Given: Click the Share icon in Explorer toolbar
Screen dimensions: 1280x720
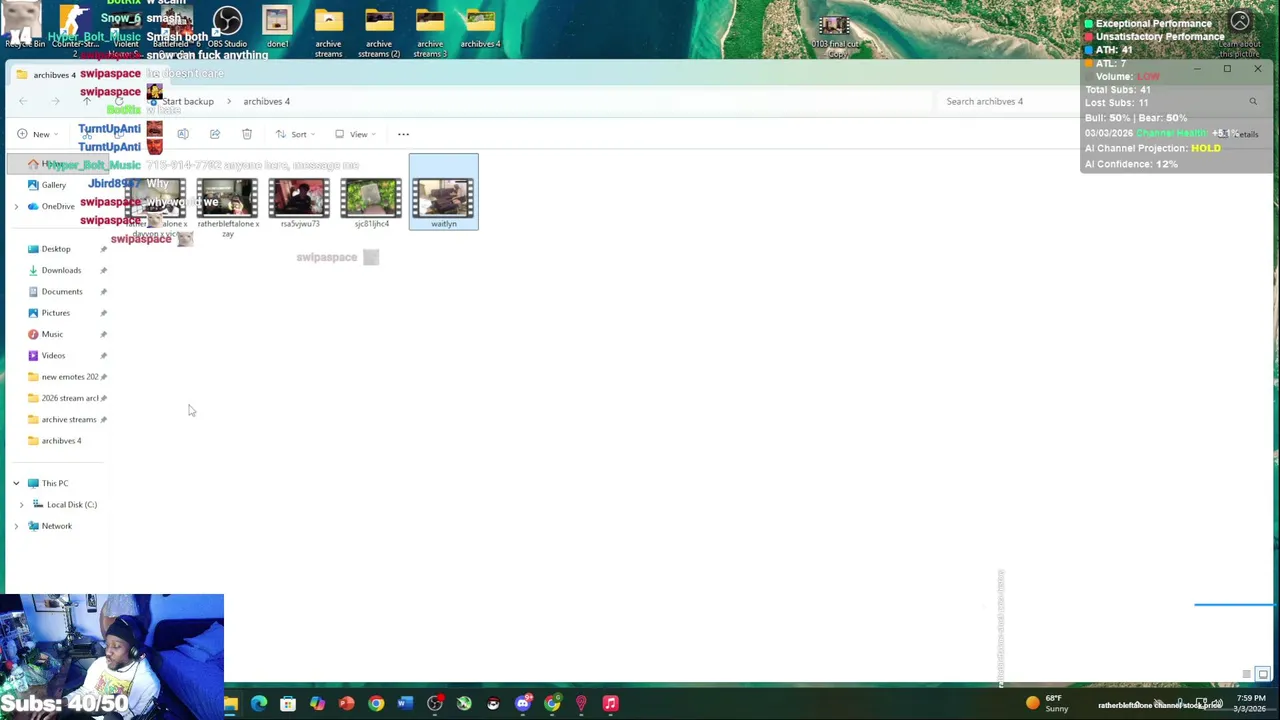Looking at the screenshot, I should 215,134.
